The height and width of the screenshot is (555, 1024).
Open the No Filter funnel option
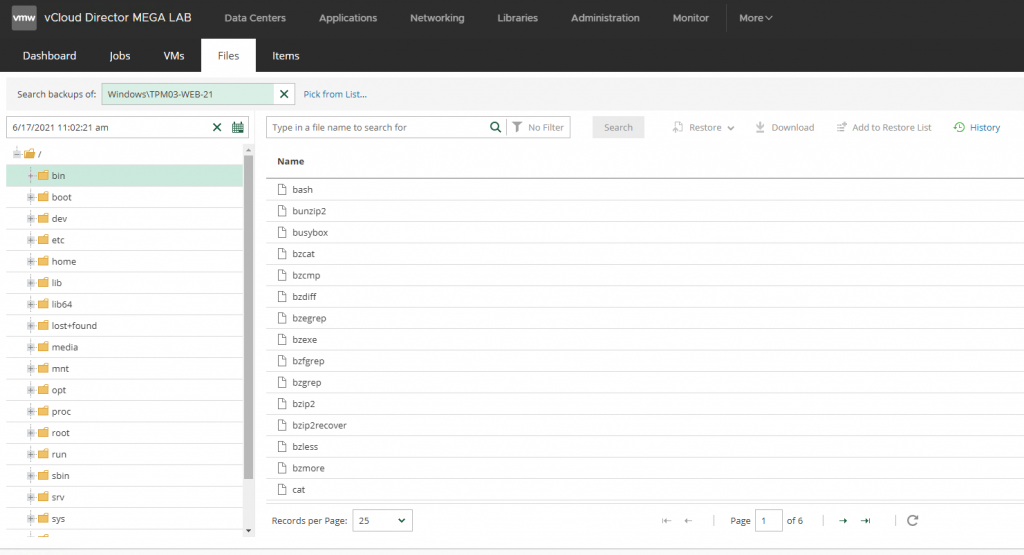tap(538, 127)
